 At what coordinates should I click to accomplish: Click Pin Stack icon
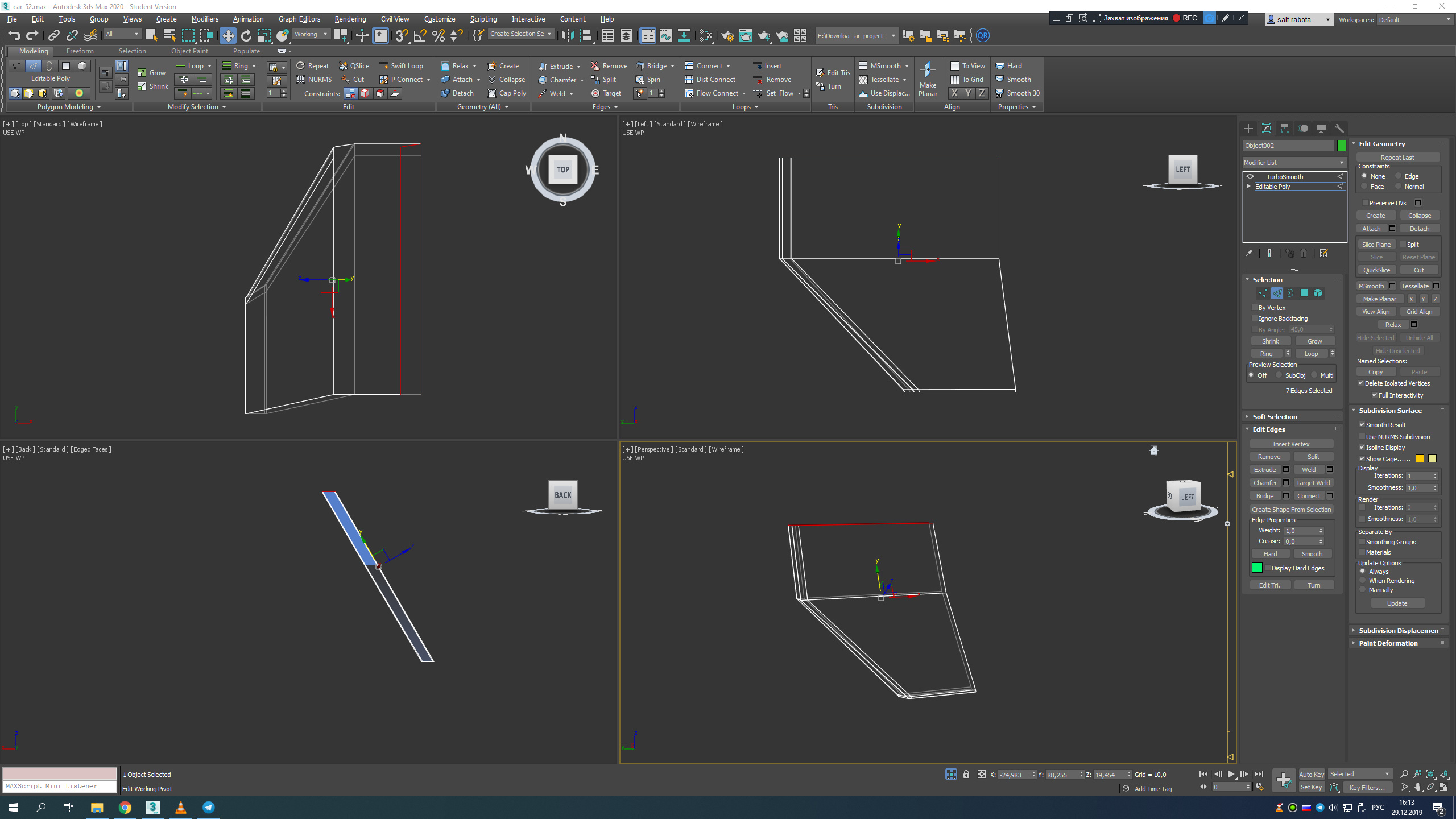(1249, 254)
